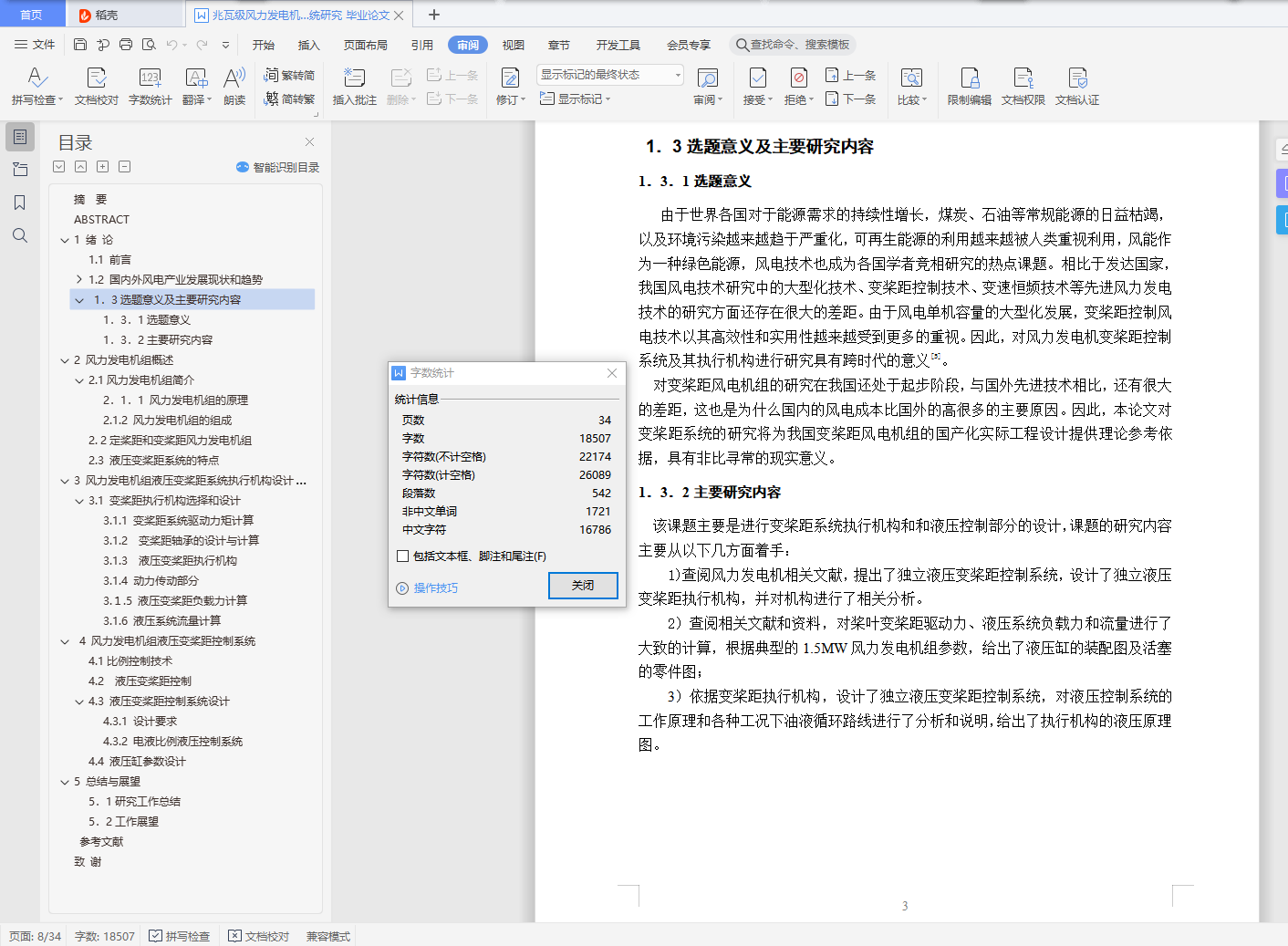This screenshot has width=1288, height=946.
Task: Click the 修订 track changes icon
Action: tap(510, 78)
